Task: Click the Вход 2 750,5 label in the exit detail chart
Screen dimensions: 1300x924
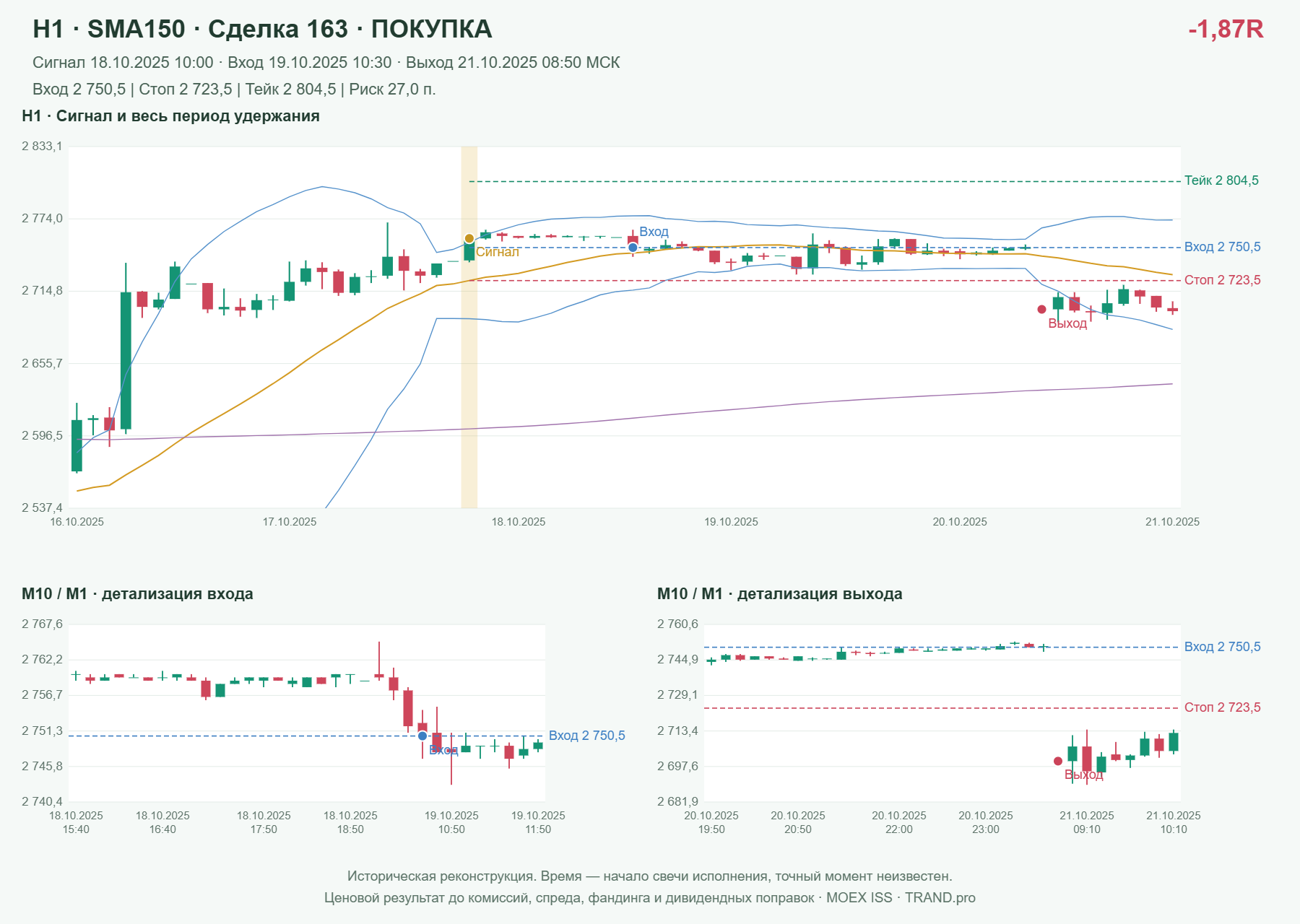Action: point(1222,647)
